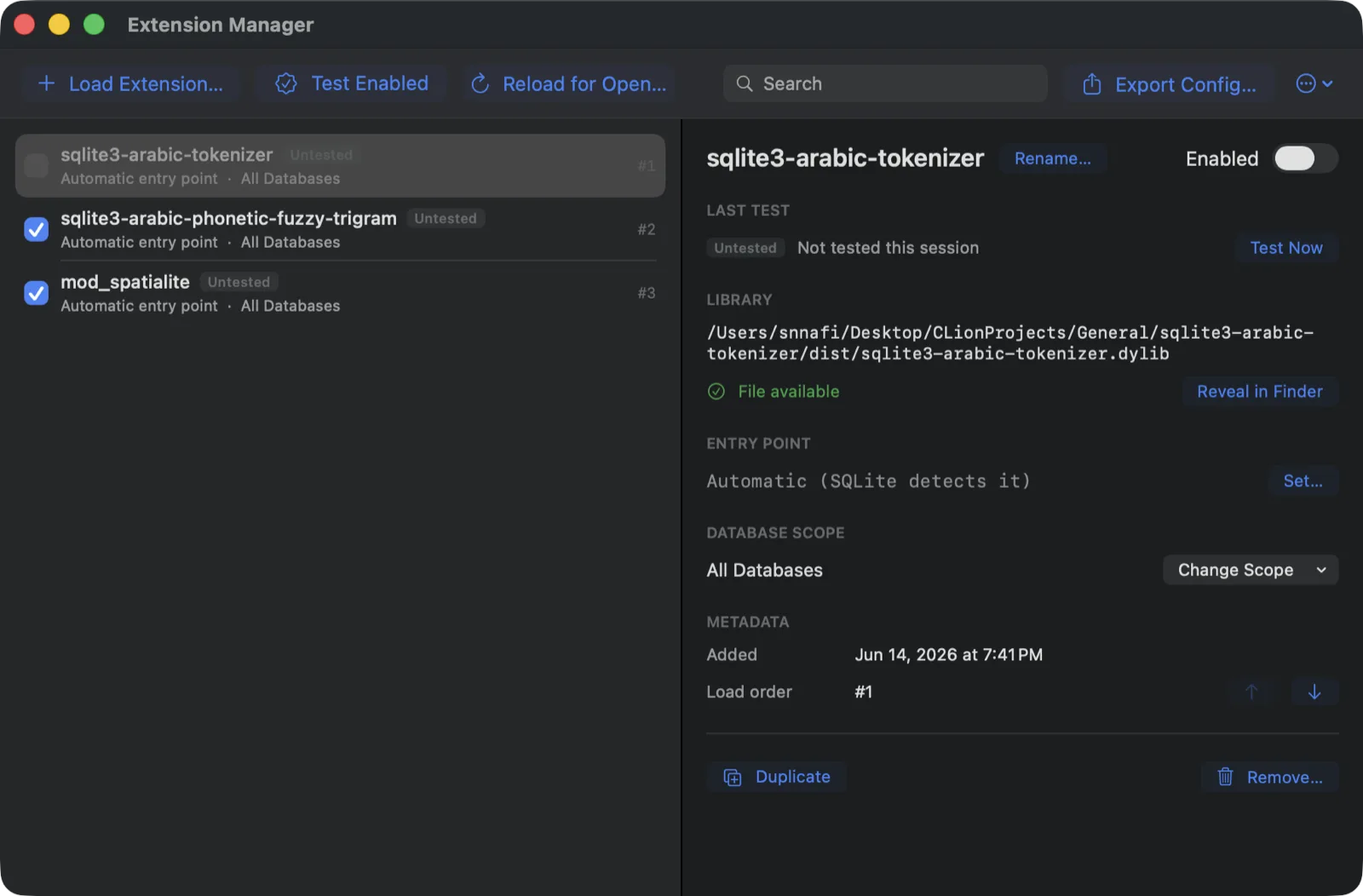Click the Set... entry point button
The height and width of the screenshot is (896, 1363).
tap(1303, 480)
